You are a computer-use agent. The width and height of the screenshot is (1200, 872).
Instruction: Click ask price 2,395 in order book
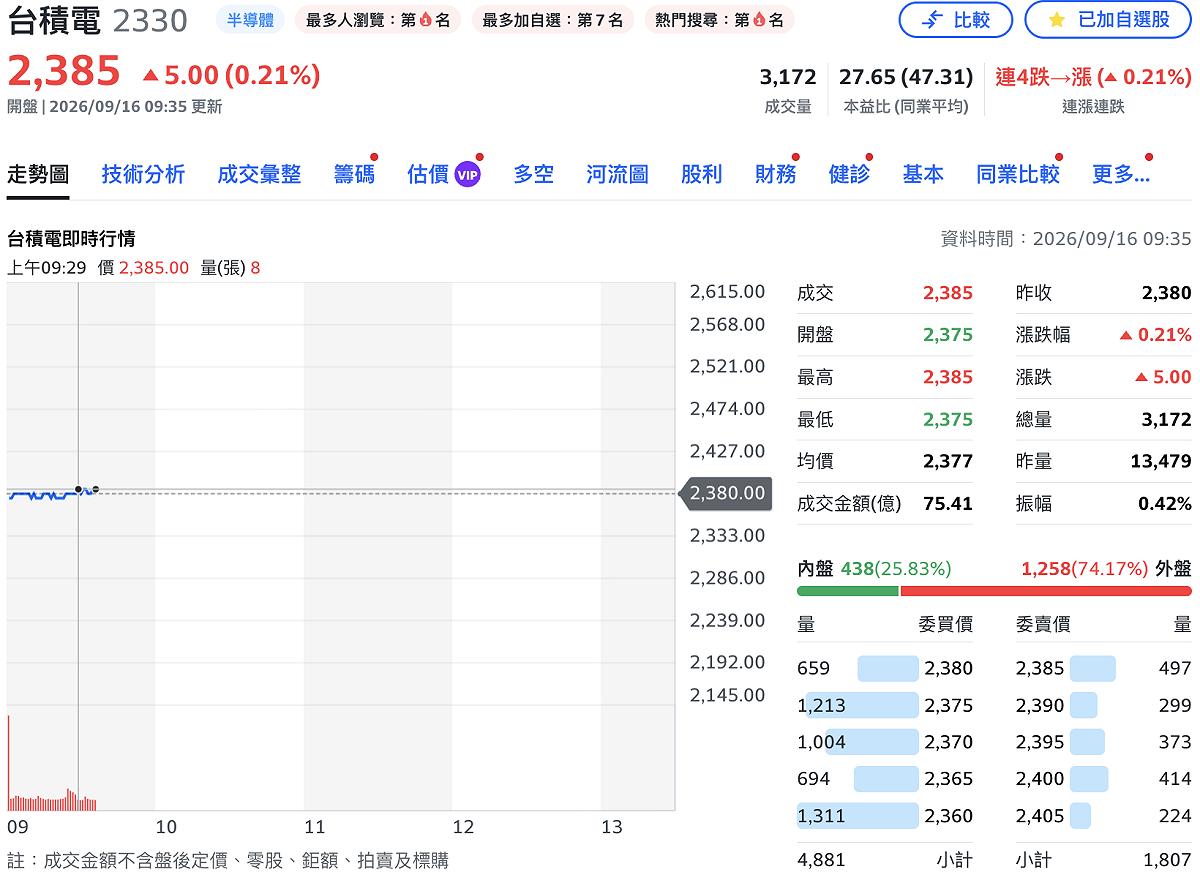[1040, 742]
